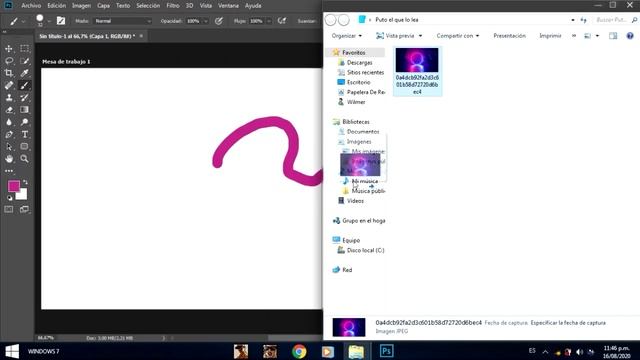Select the Pen tool
The height and width of the screenshot is (360, 640).
[9, 134]
